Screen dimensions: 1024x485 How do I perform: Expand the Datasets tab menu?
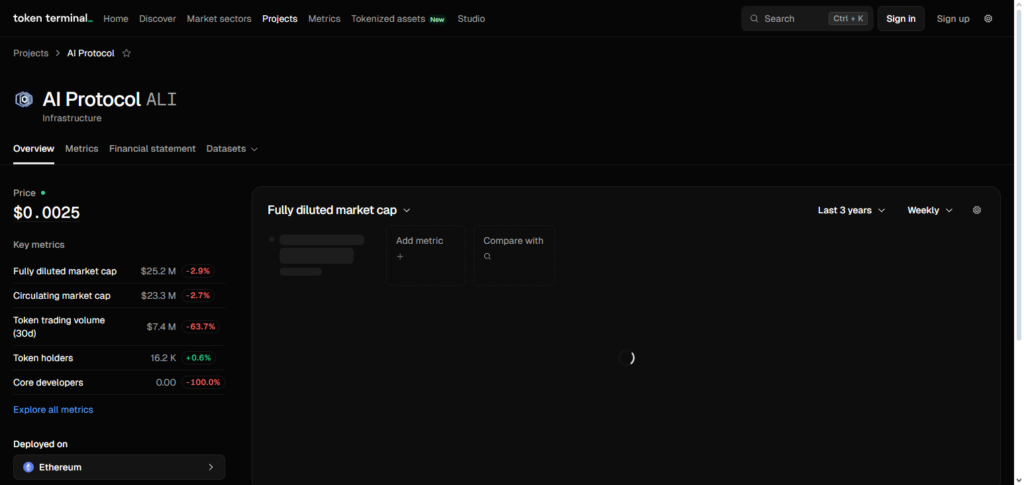(x=232, y=149)
